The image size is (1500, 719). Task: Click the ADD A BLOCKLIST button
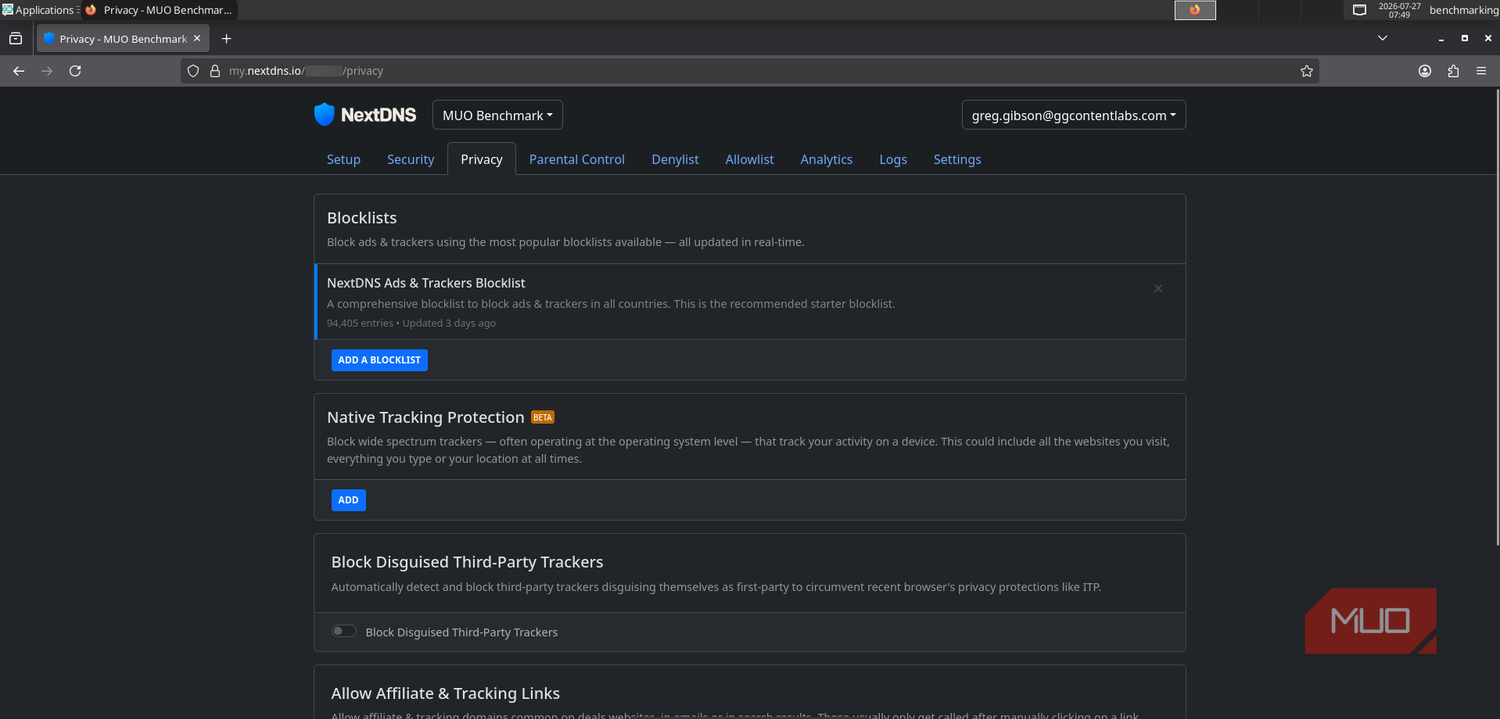[x=380, y=360]
